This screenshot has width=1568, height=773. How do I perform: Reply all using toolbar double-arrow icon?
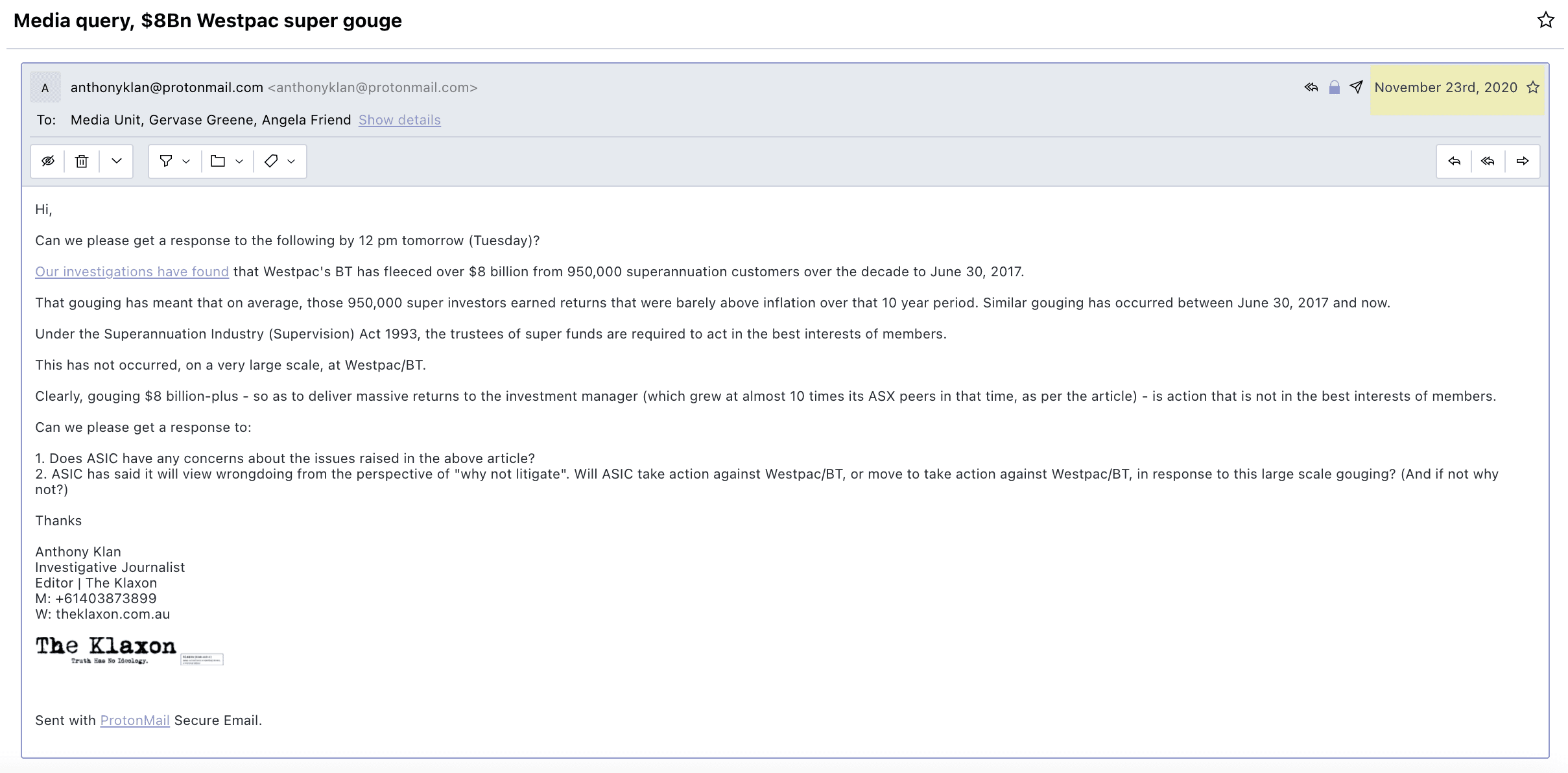click(1488, 161)
